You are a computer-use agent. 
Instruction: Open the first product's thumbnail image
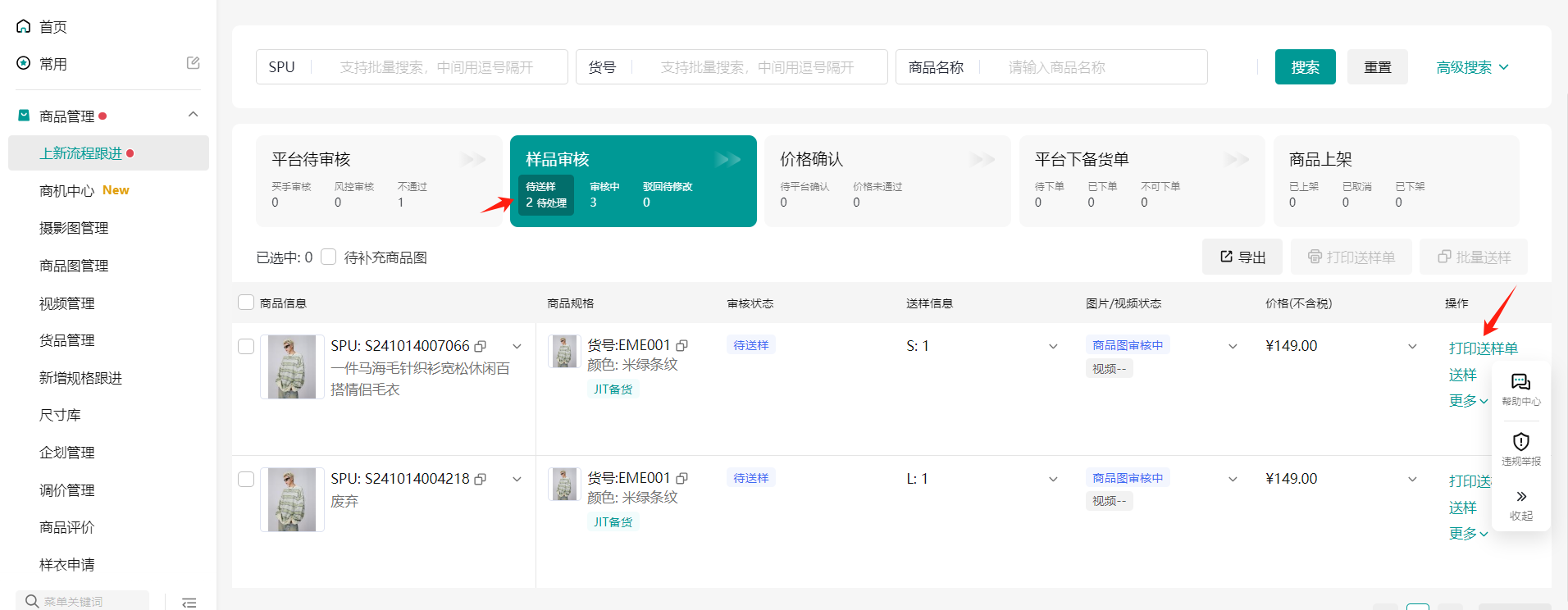[292, 366]
